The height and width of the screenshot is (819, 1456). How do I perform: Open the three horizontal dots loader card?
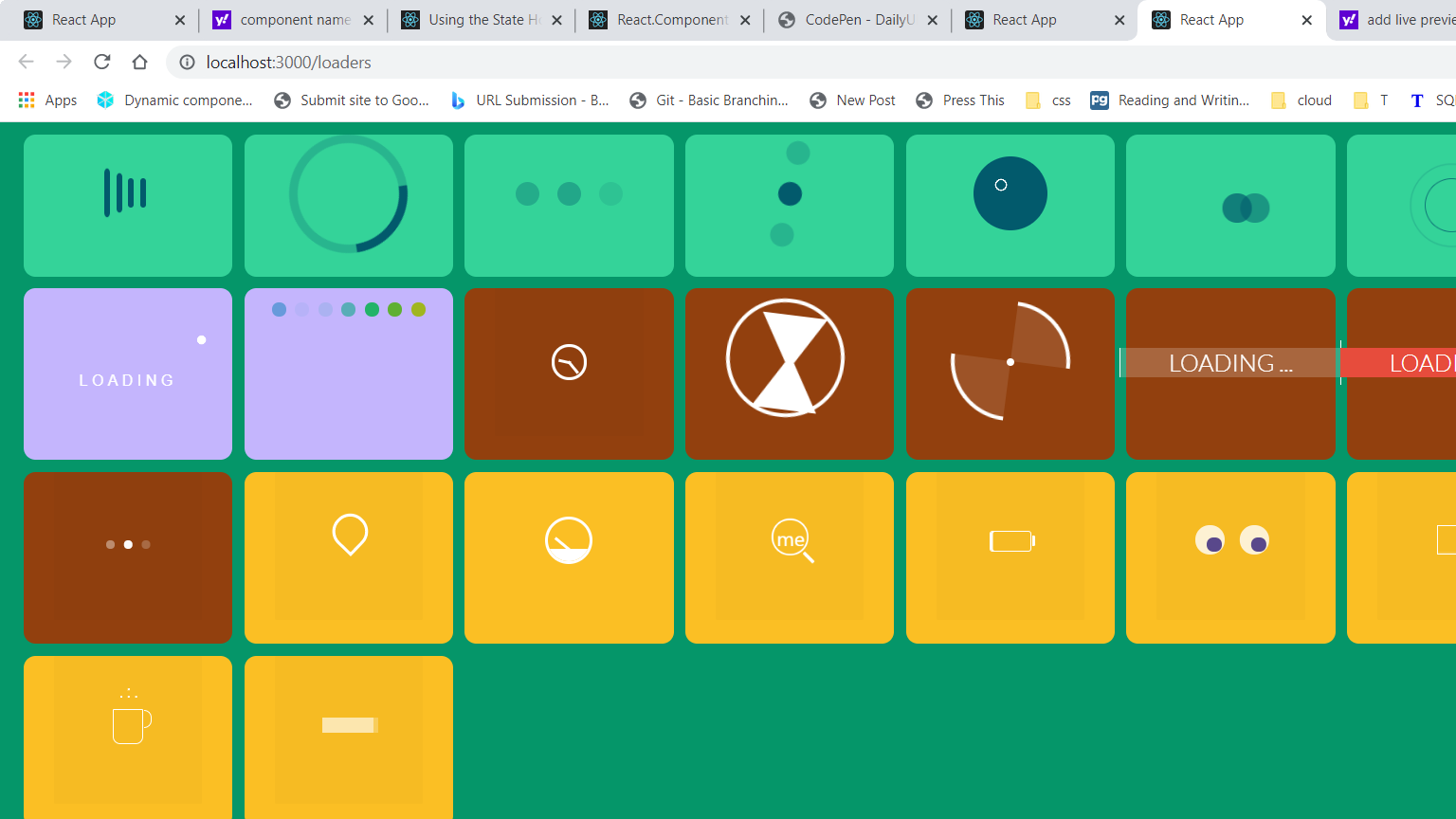pos(569,206)
